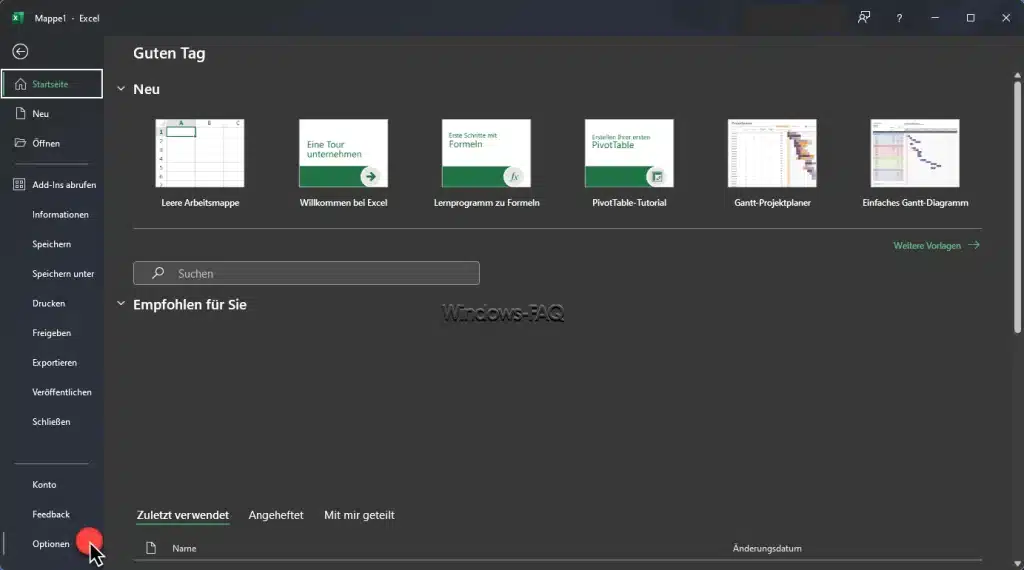Open the PivotTable-Tutorial thumbnail

pyautogui.click(x=629, y=153)
